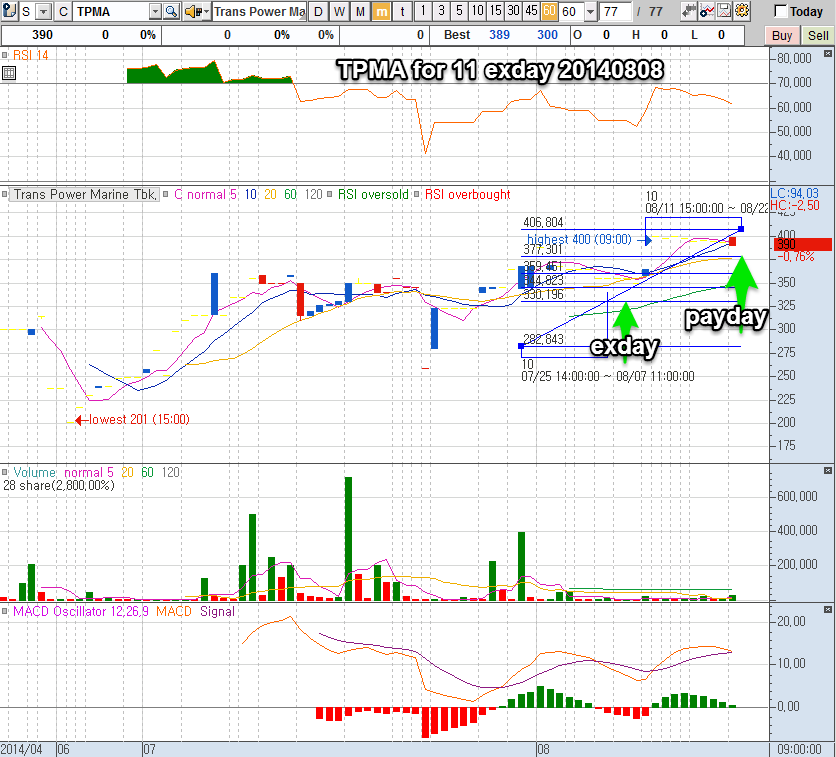Click the purple Signal legend label

tap(217, 611)
